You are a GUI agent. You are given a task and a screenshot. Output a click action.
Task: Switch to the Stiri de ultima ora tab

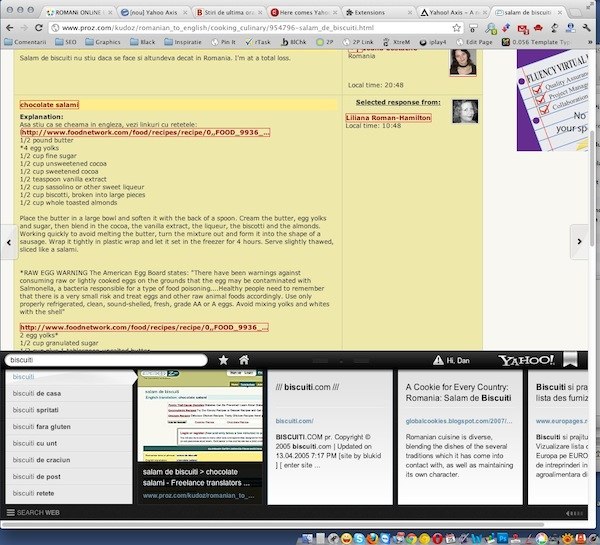click(x=229, y=13)
